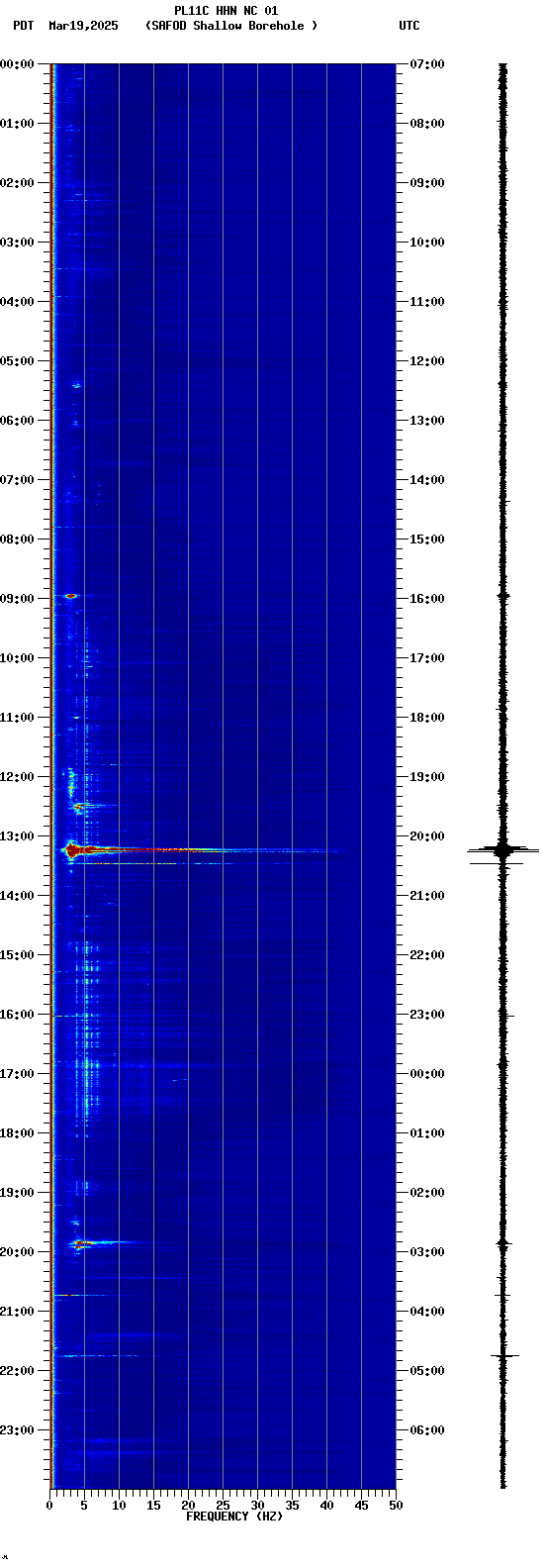Click the 21:00 PDT time label
The width and height of the screenshot is (546, 1568).
(17, 1312)
